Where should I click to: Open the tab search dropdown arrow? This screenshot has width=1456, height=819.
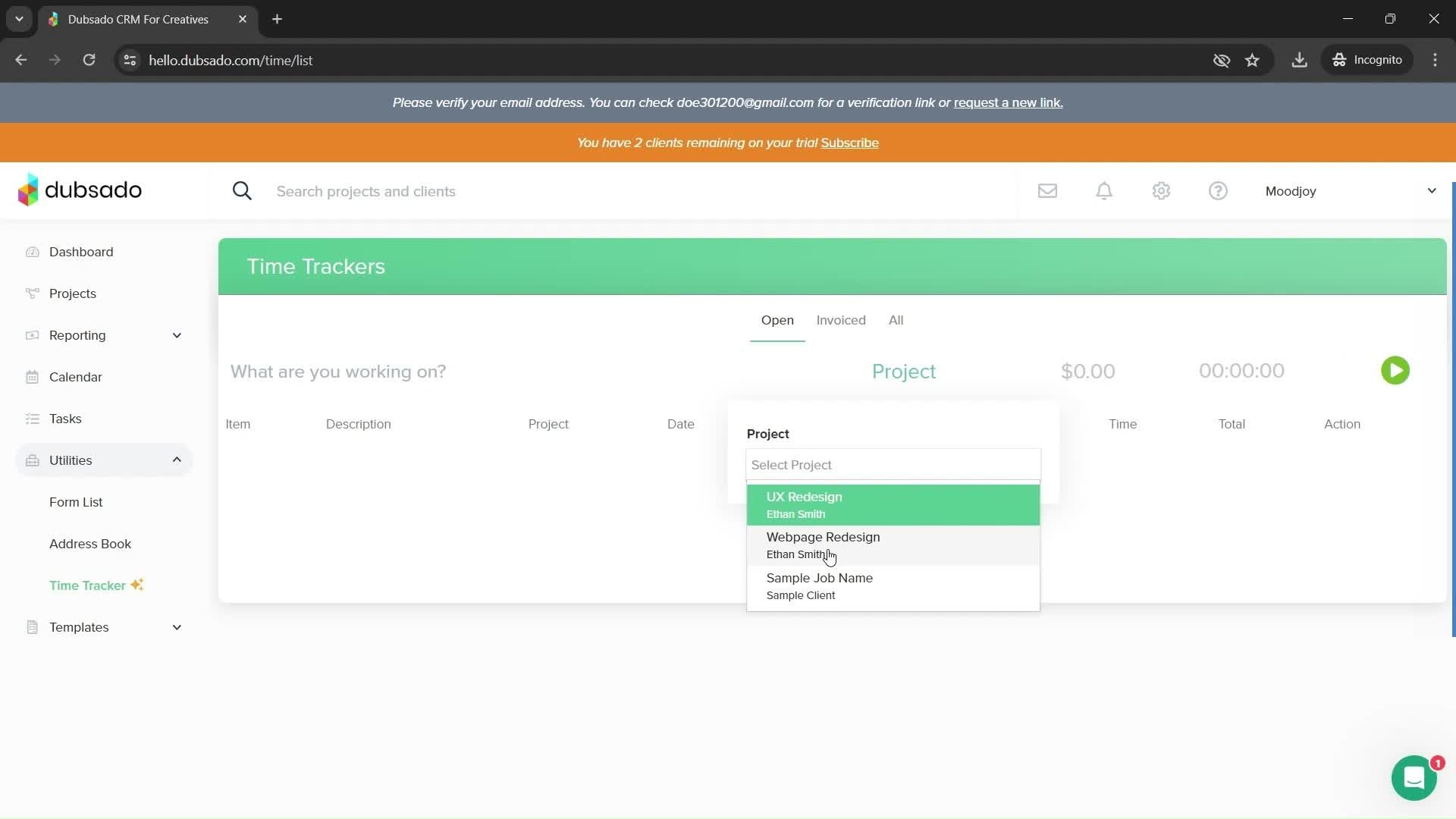pos(19,19)
